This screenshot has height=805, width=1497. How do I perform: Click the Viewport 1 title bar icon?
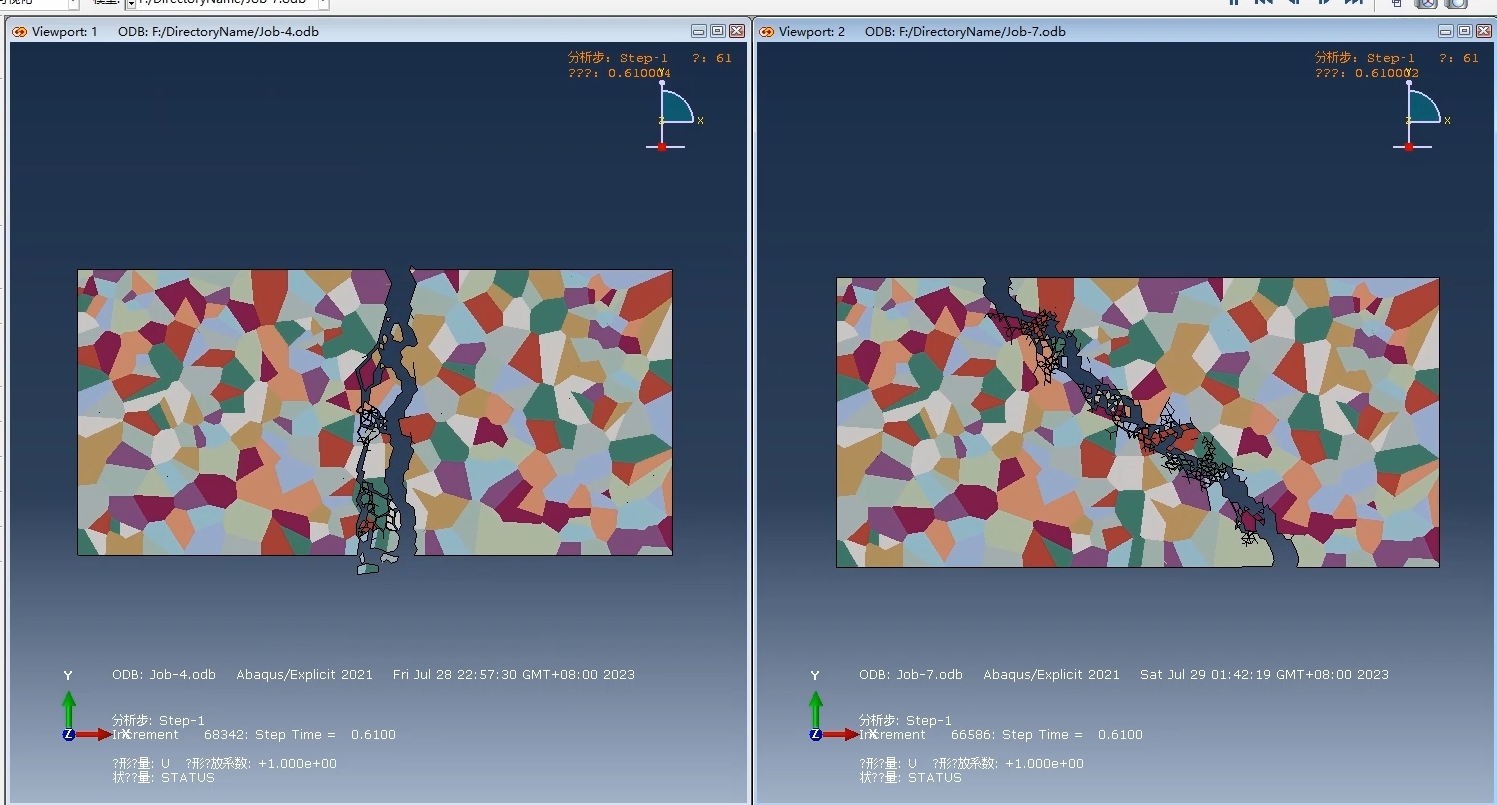[x=20, y=32]
